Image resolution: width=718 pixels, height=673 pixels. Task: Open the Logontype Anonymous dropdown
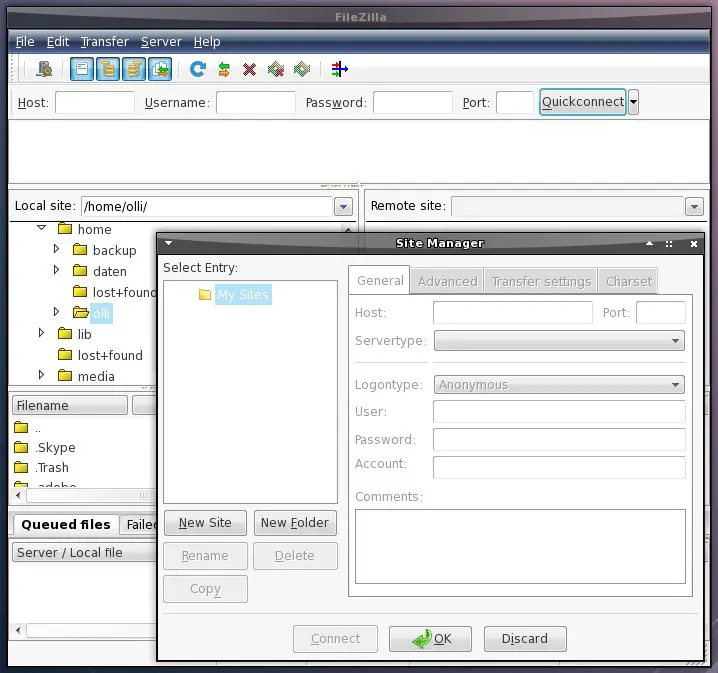(559, 385)
